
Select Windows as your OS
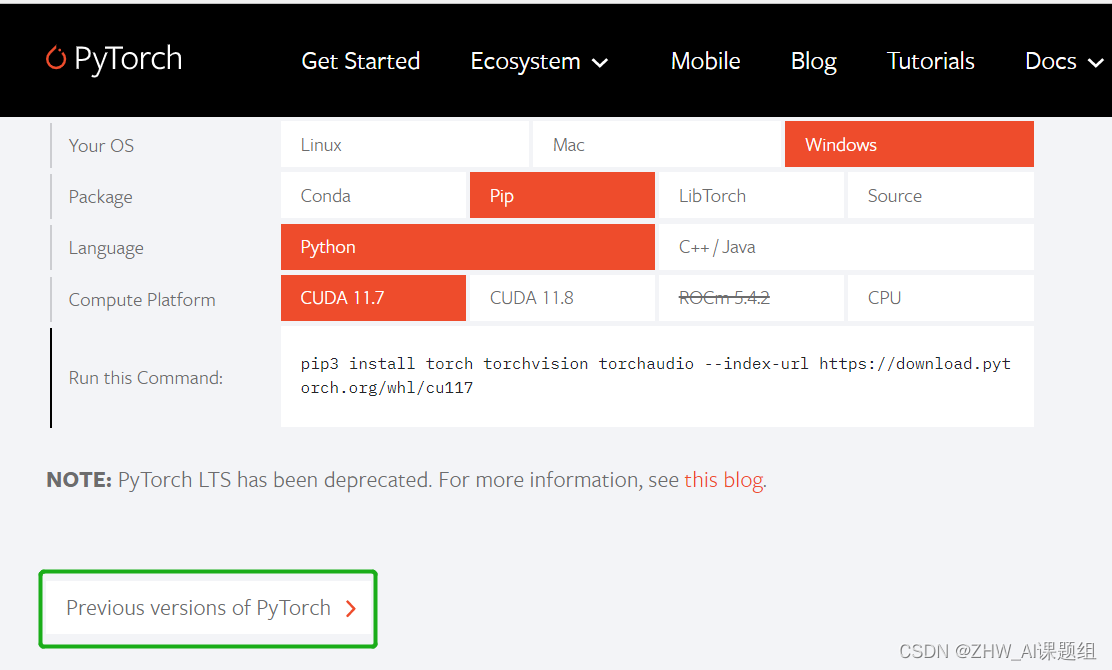click(x=909, y=145)
